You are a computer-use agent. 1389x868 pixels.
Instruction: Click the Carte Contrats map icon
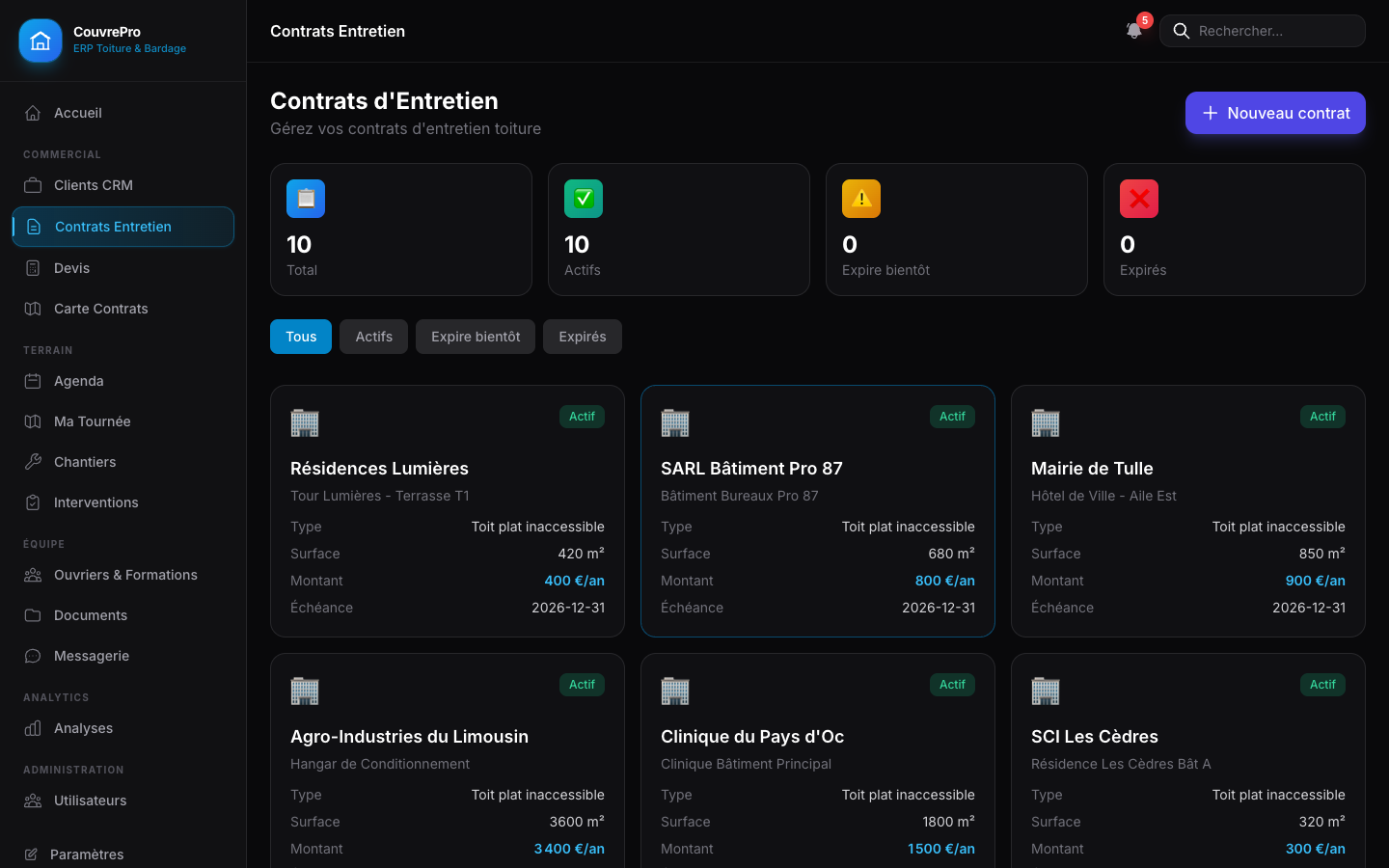(x=33, y=309)
